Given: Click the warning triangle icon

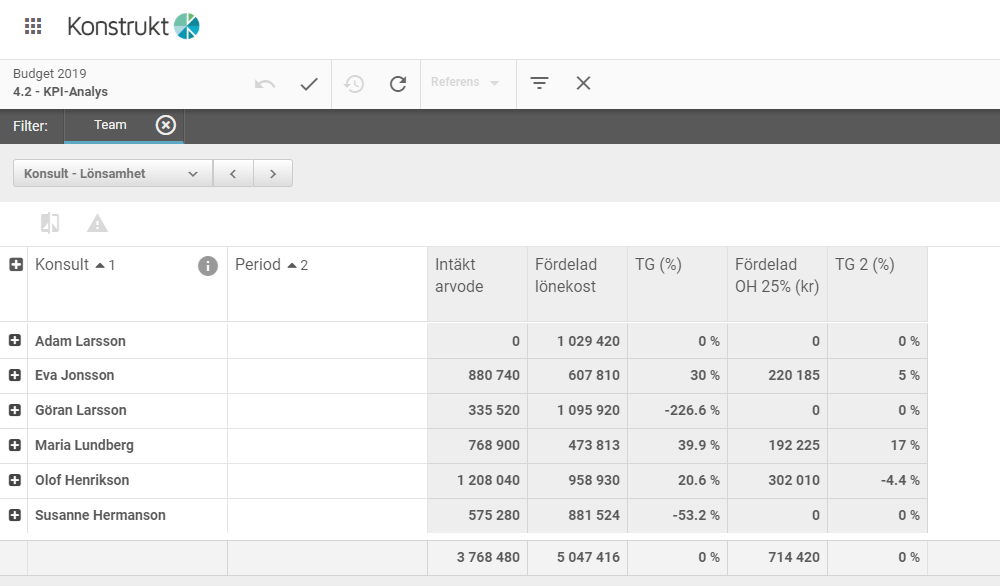Looking at the screenshot, I should pyautogui.click(x=97, y=223).
